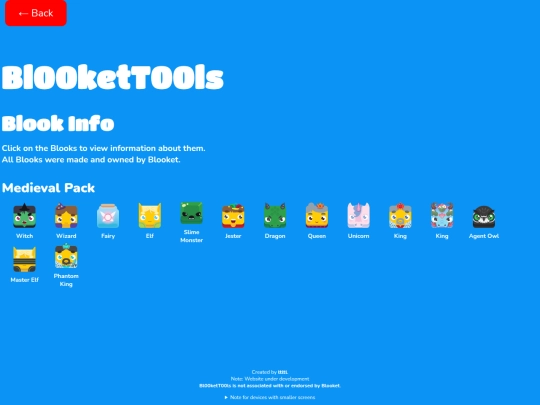View the Master Elf blook info
Screen dimensions: 540x405
coord(24,259)
